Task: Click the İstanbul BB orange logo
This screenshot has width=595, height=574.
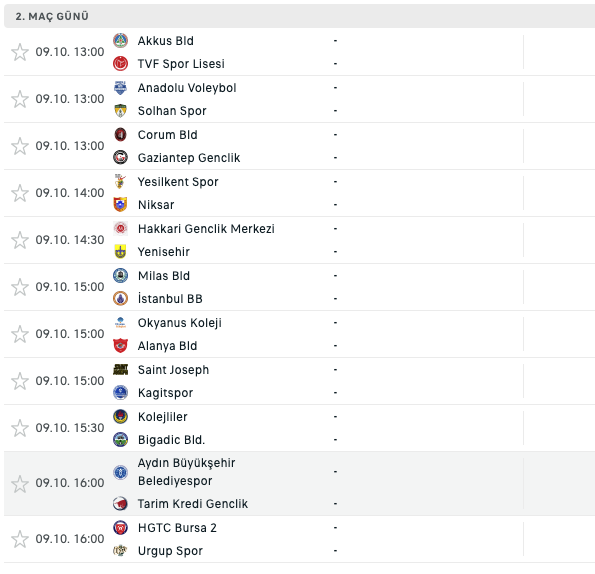Action: coord(120,299)
